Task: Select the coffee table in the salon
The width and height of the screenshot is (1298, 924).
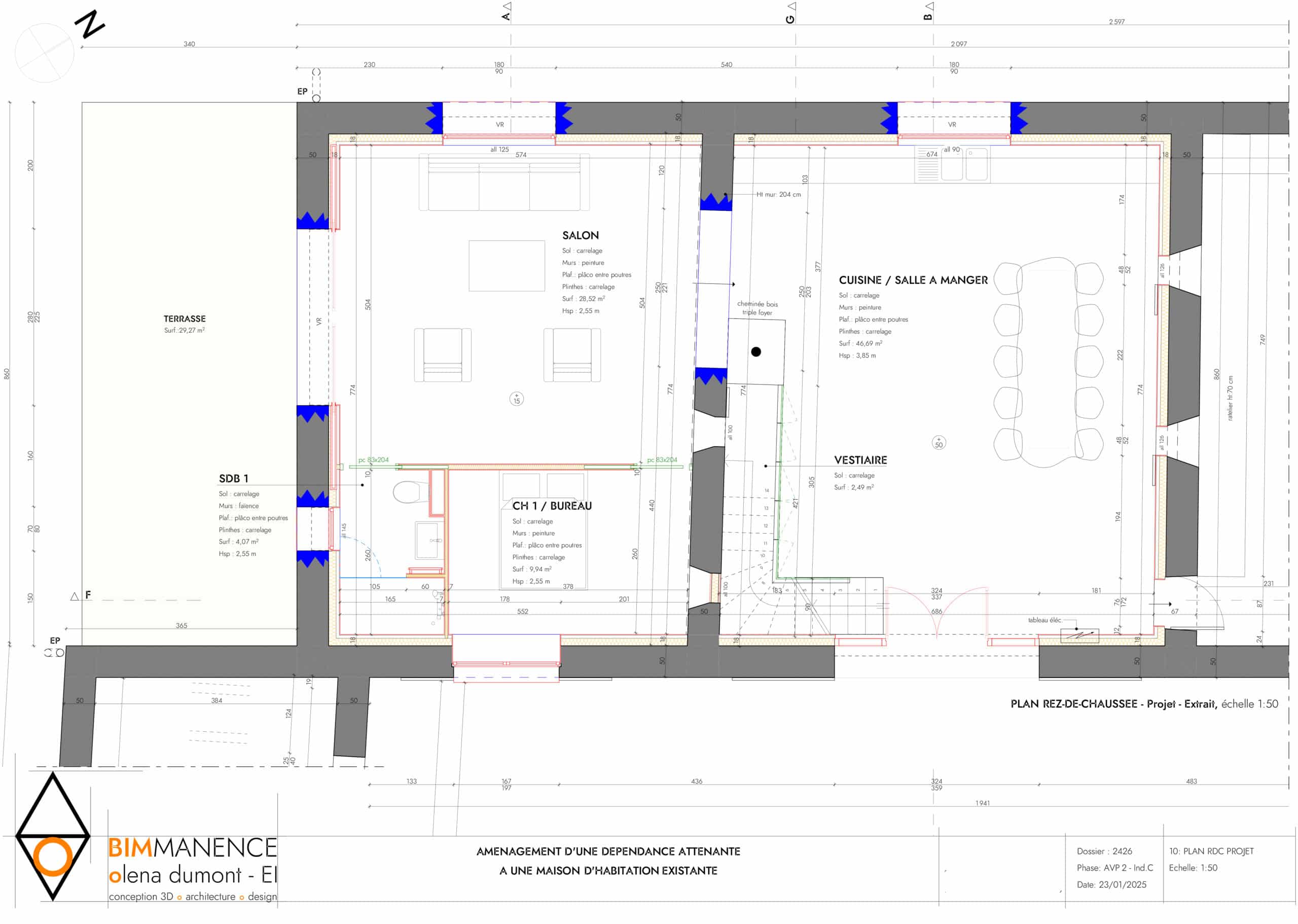Action: [x=507, y=266]
